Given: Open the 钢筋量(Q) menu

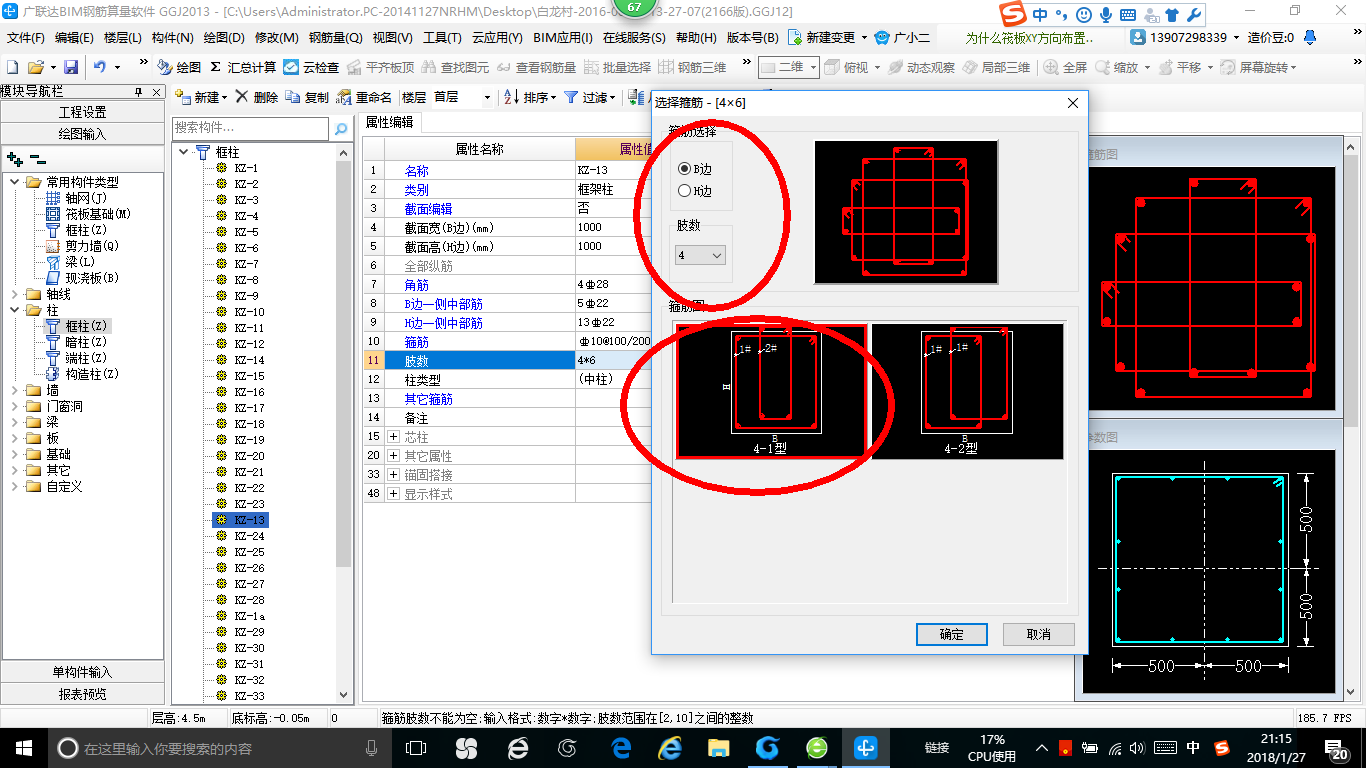Looking at the screenshot, I should 335,38.
